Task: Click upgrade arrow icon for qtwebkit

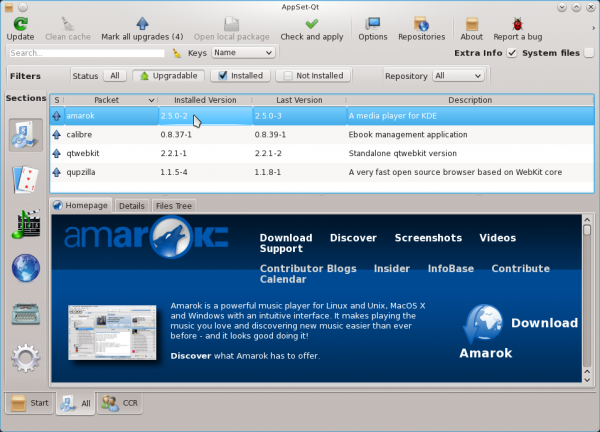Action: (x=57, y=153)
